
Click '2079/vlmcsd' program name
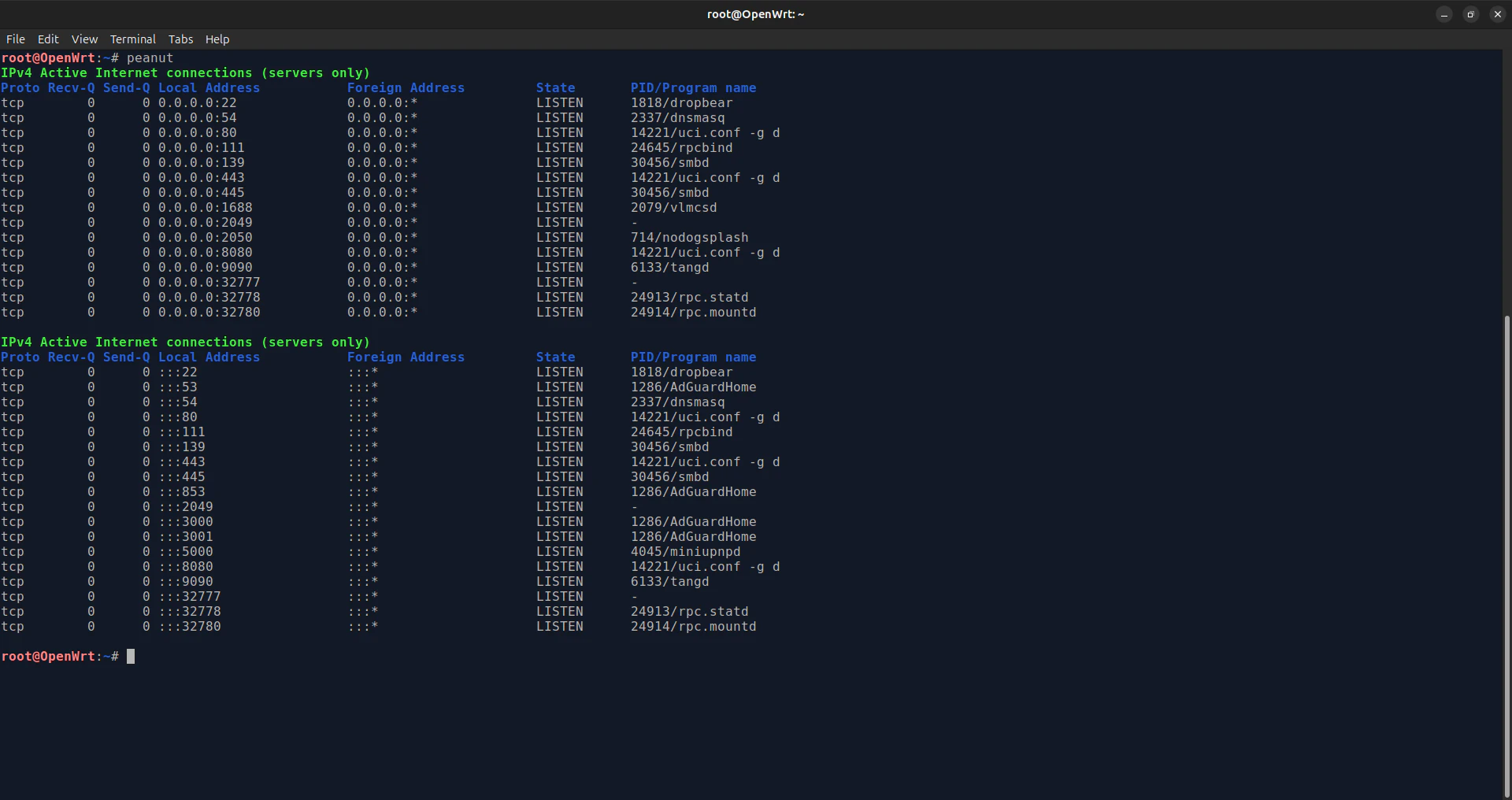point(674,208)
